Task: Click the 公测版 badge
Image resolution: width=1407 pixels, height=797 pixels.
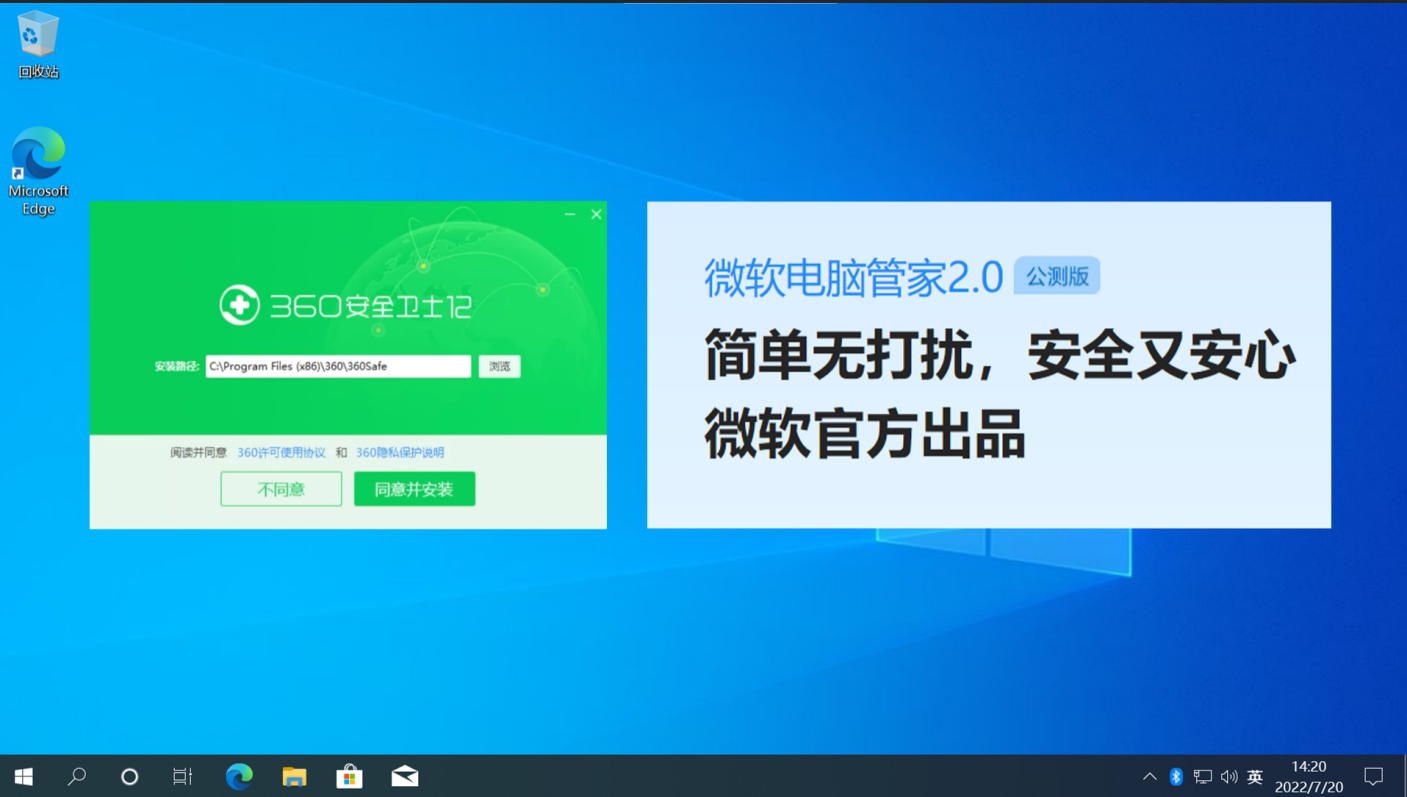Action: tap(1057, 276)
